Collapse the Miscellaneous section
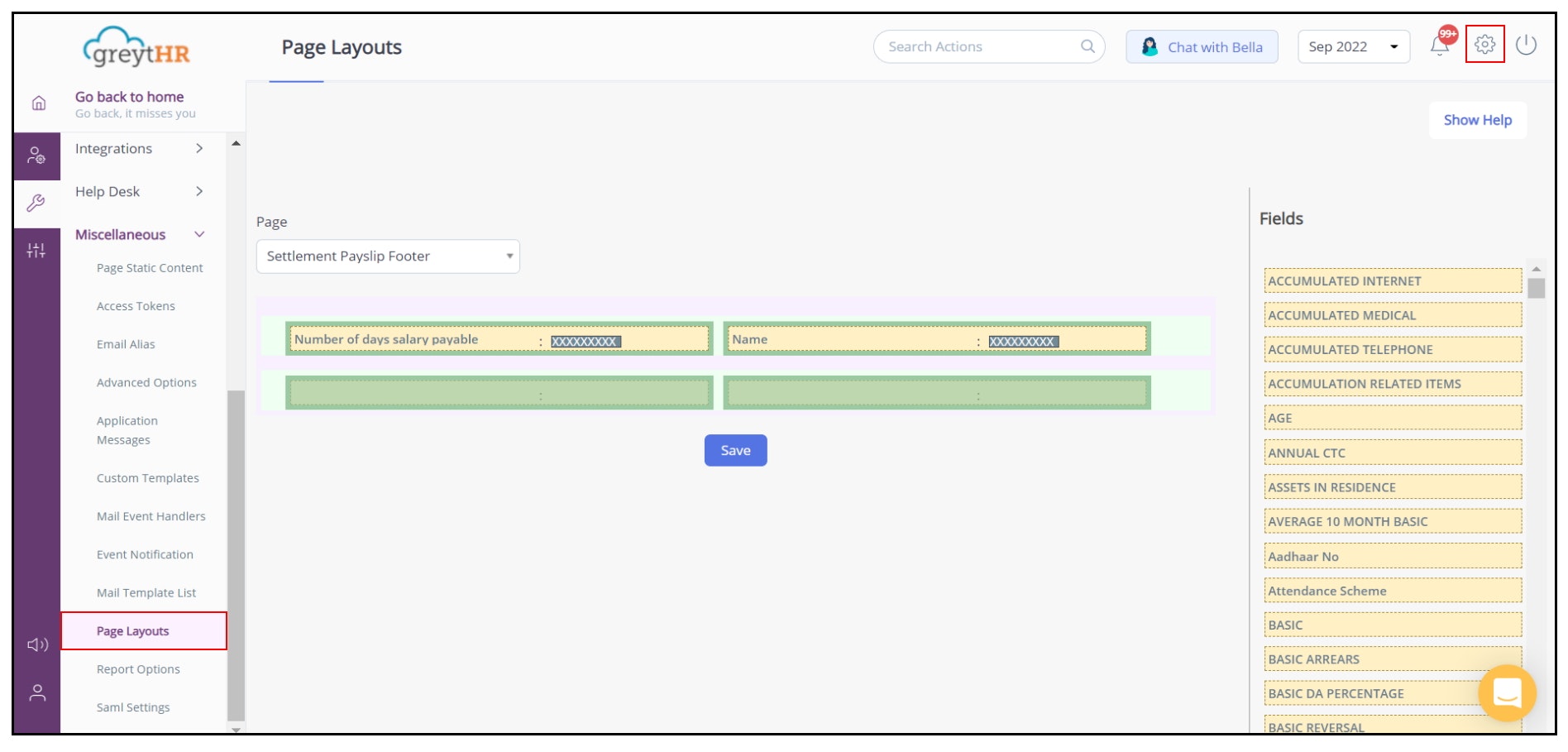The width and height of the screenshot is (1568, 752). [x=139, y=235]
